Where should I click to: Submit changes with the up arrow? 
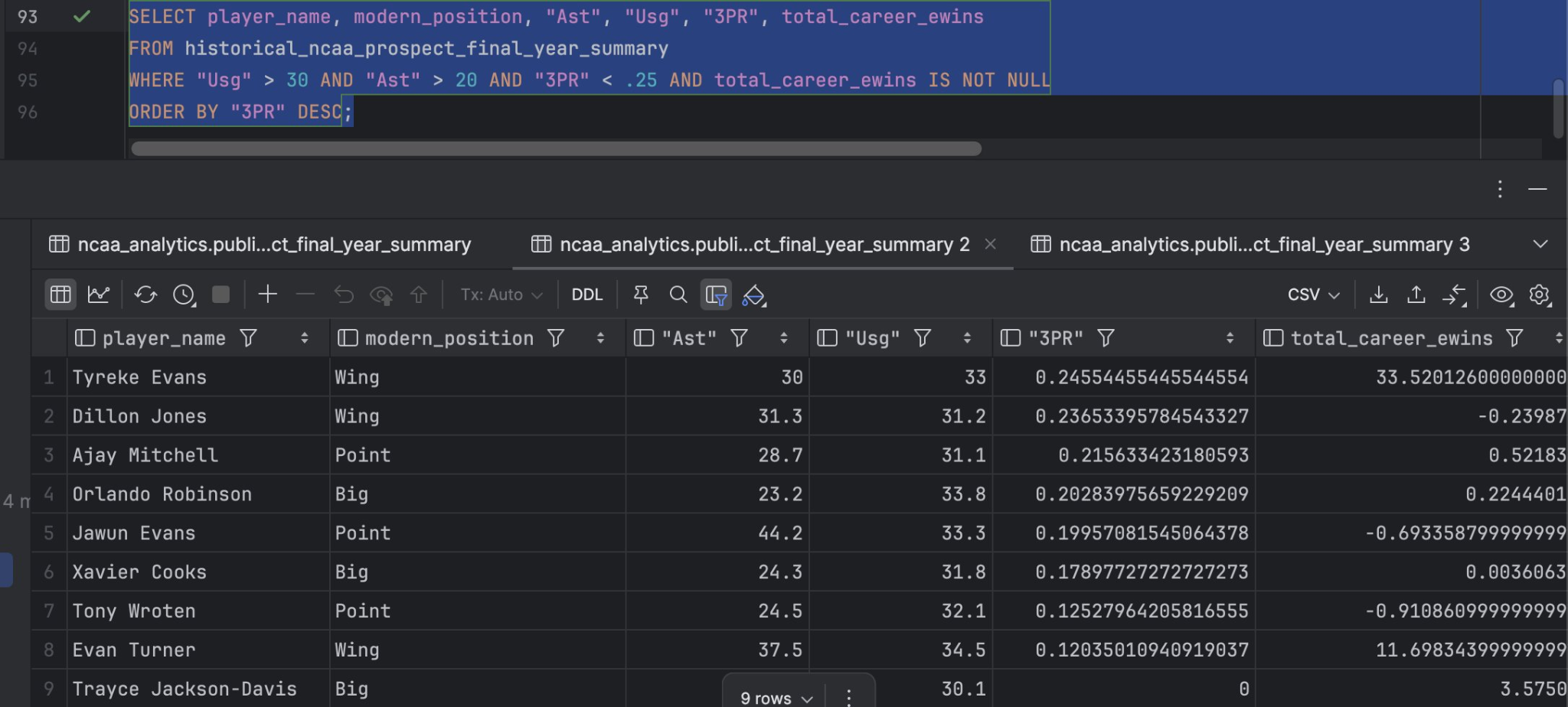(x=419, y=295)
